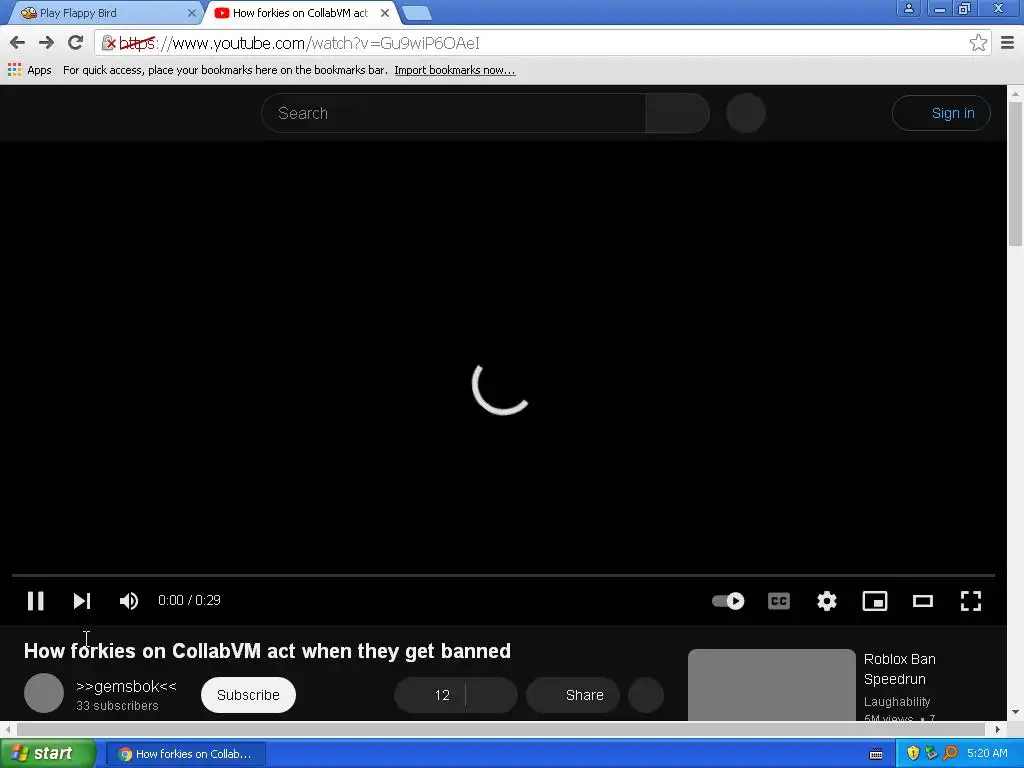Click the magnifier tray icon
The height and width of the screenshot is (768, 1024).
click(x=950, y=754)
